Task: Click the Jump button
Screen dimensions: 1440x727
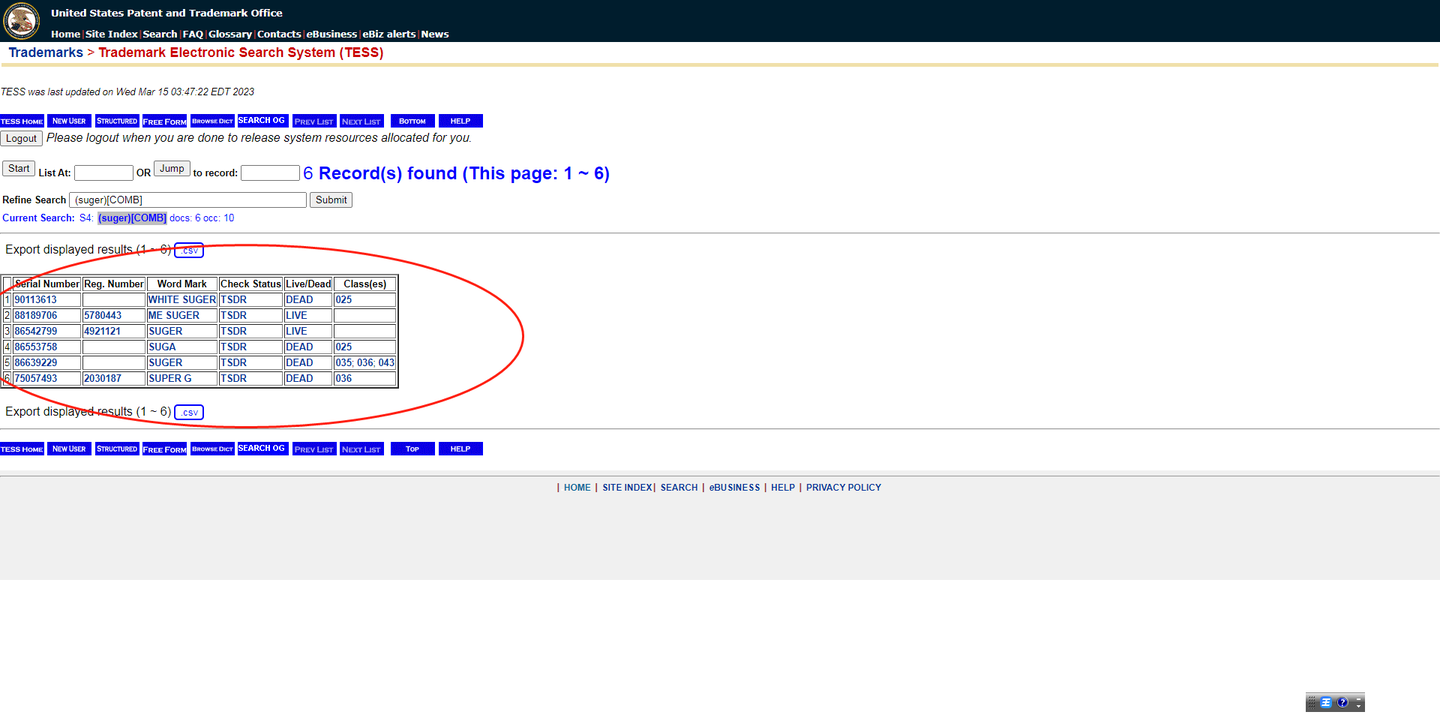Action: coord(172,169)
